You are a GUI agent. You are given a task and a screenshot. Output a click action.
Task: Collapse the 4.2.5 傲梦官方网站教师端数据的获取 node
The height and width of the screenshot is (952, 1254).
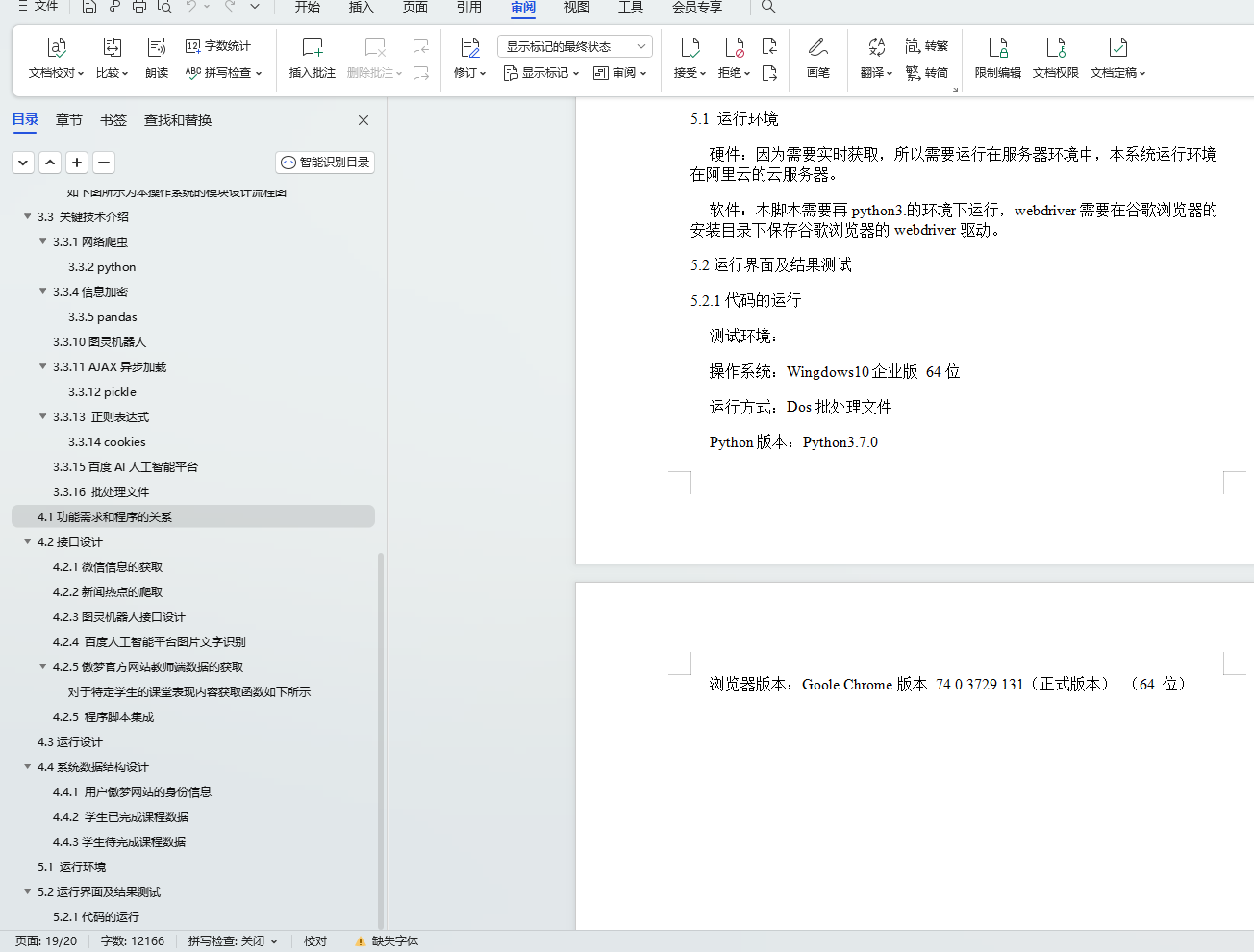click(42, 666)
